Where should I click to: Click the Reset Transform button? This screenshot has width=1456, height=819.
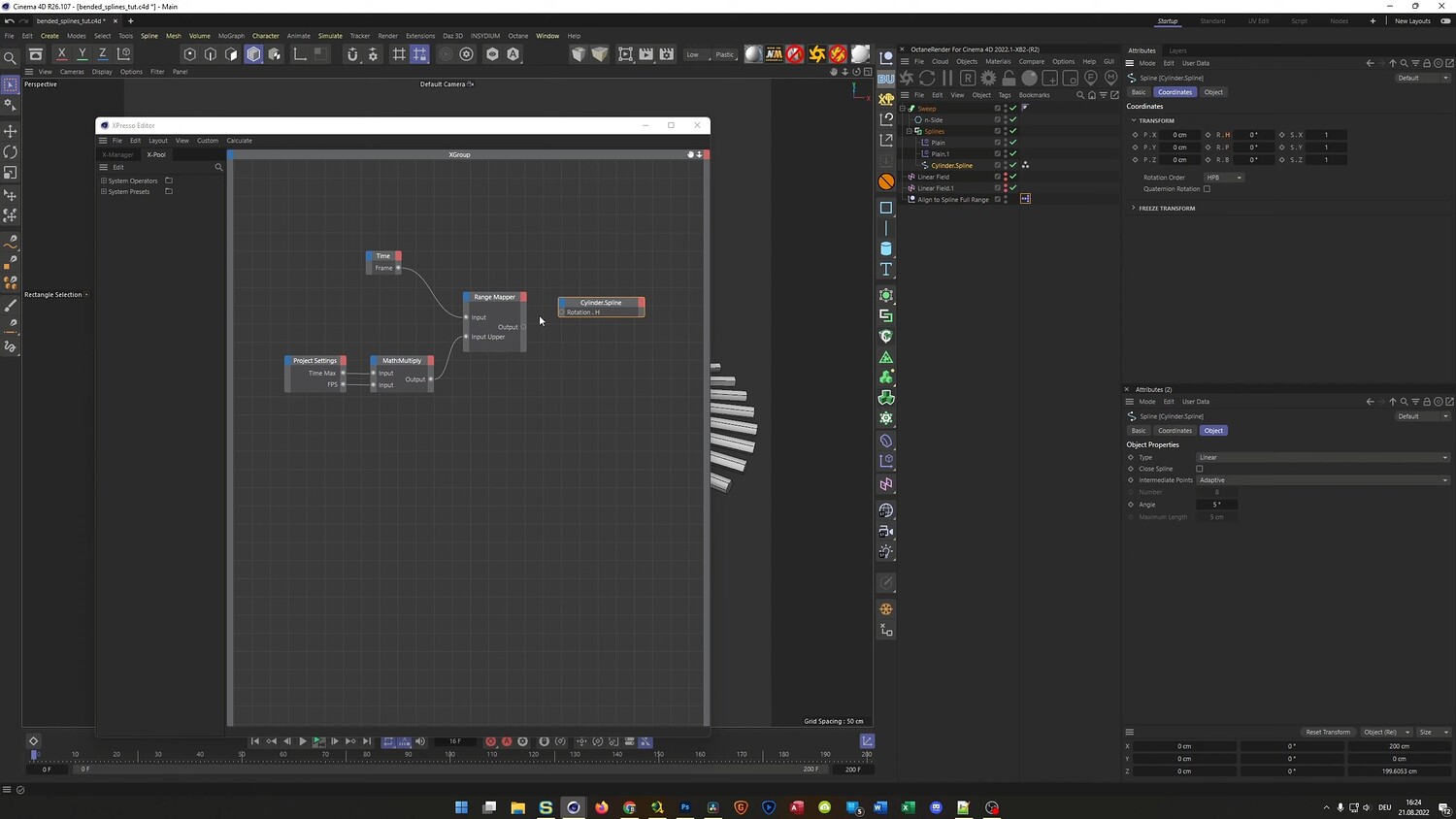click(x=1328, y=732)
